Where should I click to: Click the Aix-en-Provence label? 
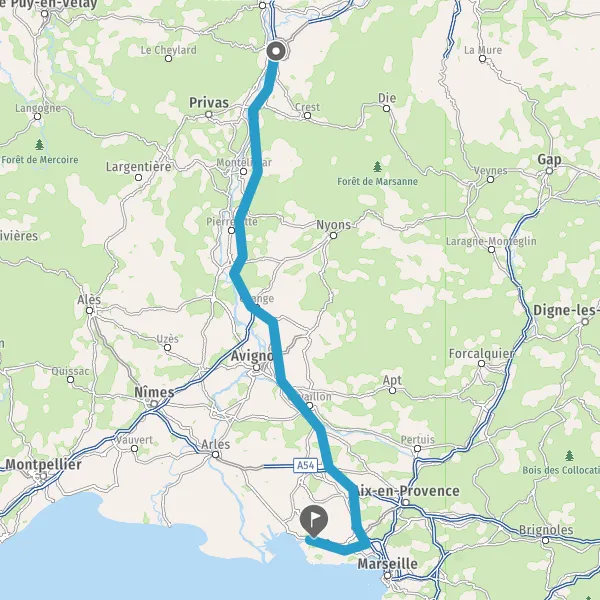tap(408, 491)
